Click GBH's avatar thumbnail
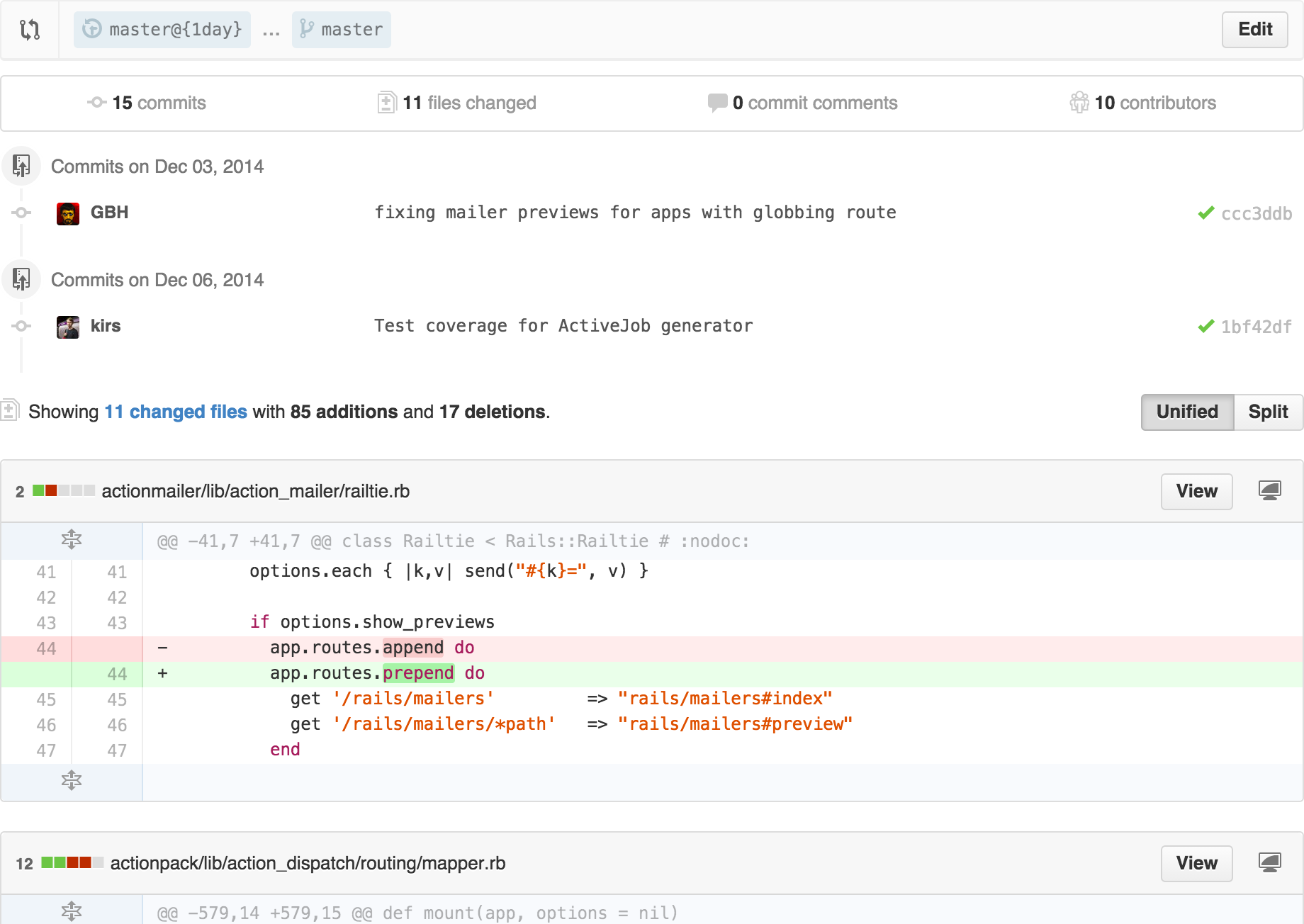 tap(68, 213)
